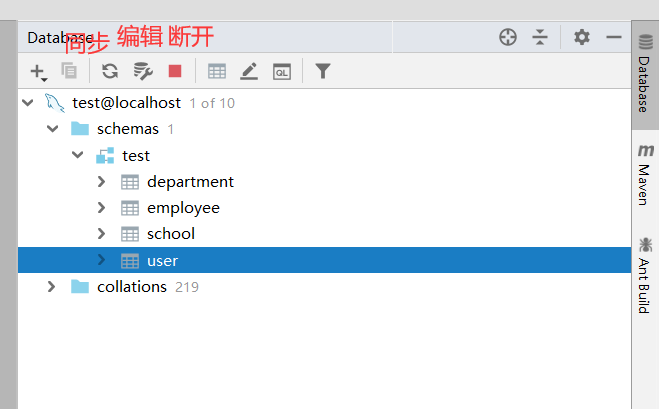Select the schemas tree label

click(128, 129)
